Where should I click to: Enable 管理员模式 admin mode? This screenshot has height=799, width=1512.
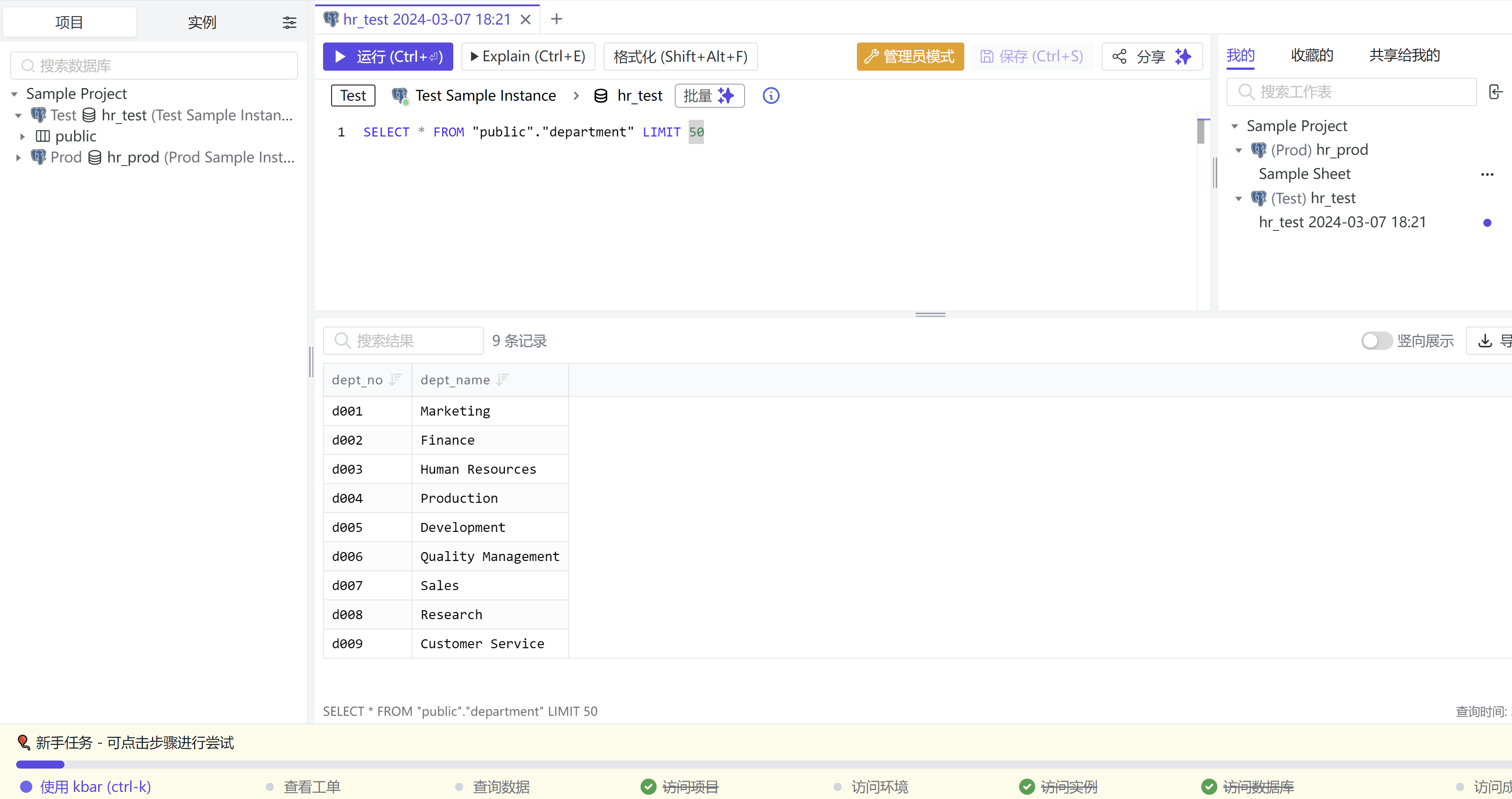tap(910, 56)
